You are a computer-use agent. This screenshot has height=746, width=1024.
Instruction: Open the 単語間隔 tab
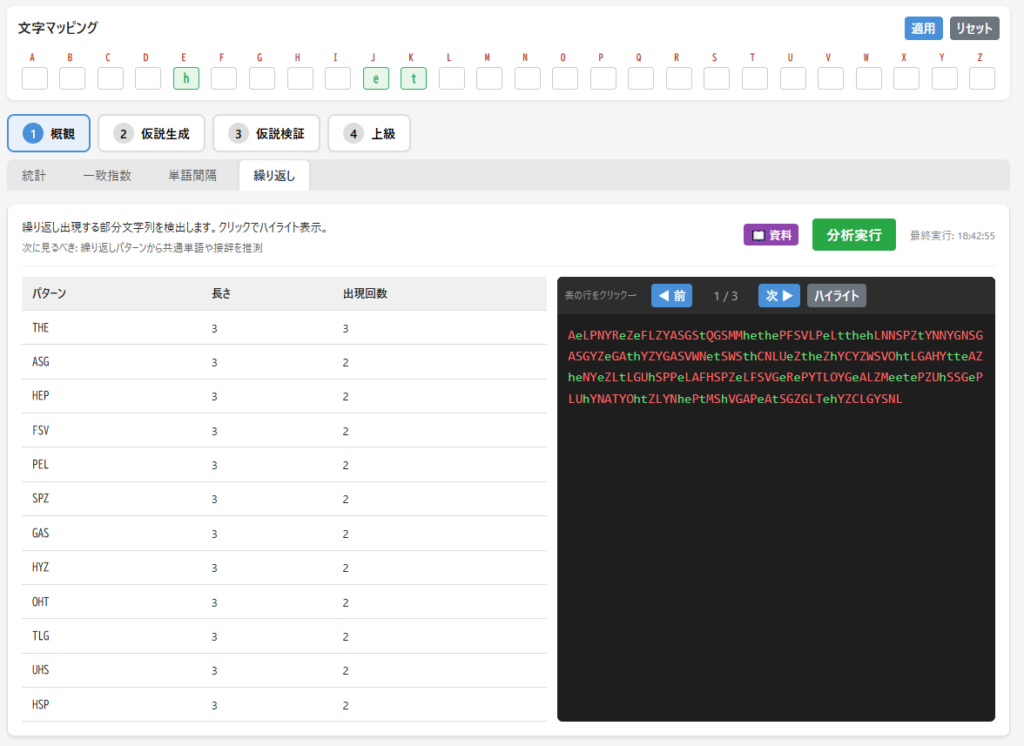(x=191, y=175)
